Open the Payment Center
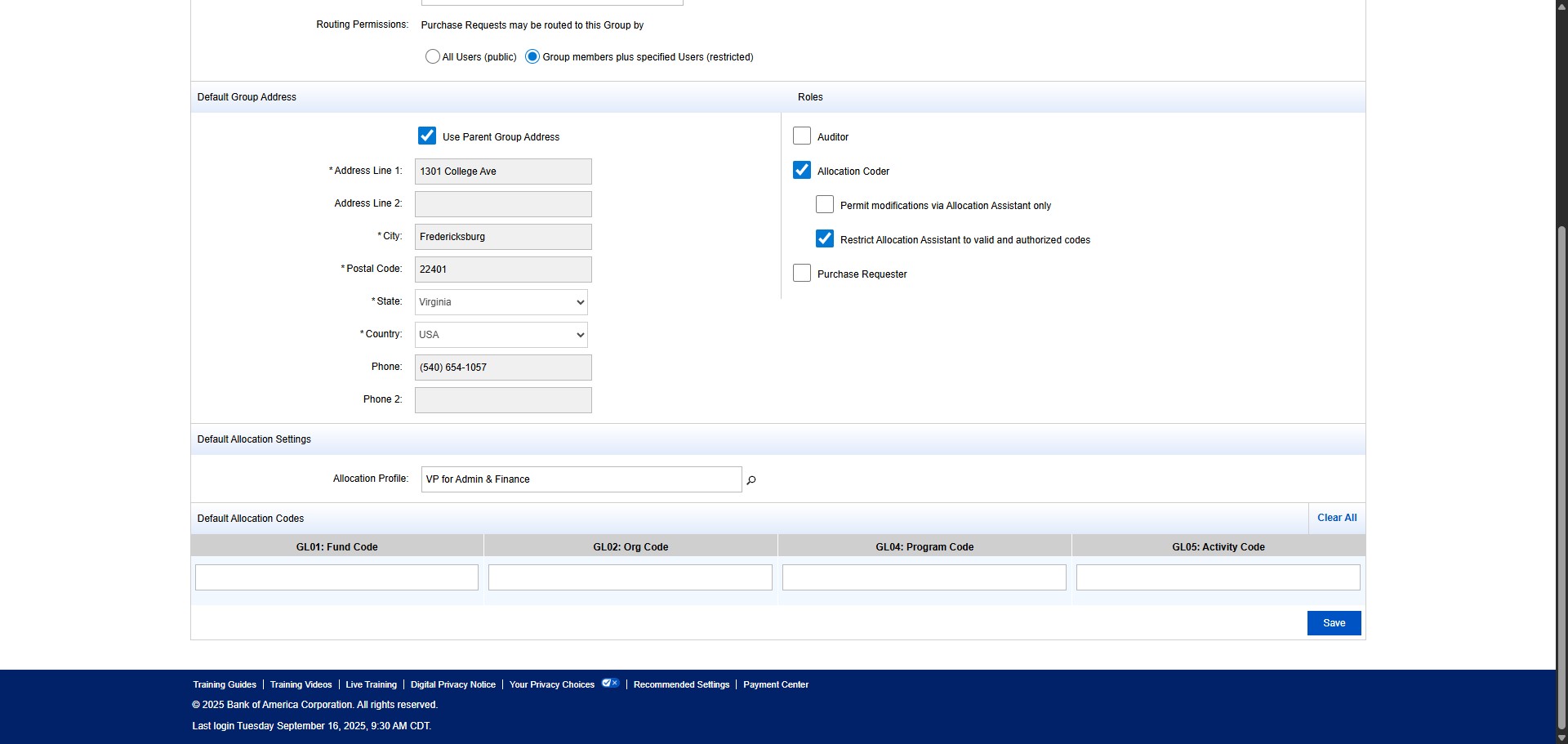The width and height of the screenshot is (1568, 744). pyautogui.click(x=775, y=684)
